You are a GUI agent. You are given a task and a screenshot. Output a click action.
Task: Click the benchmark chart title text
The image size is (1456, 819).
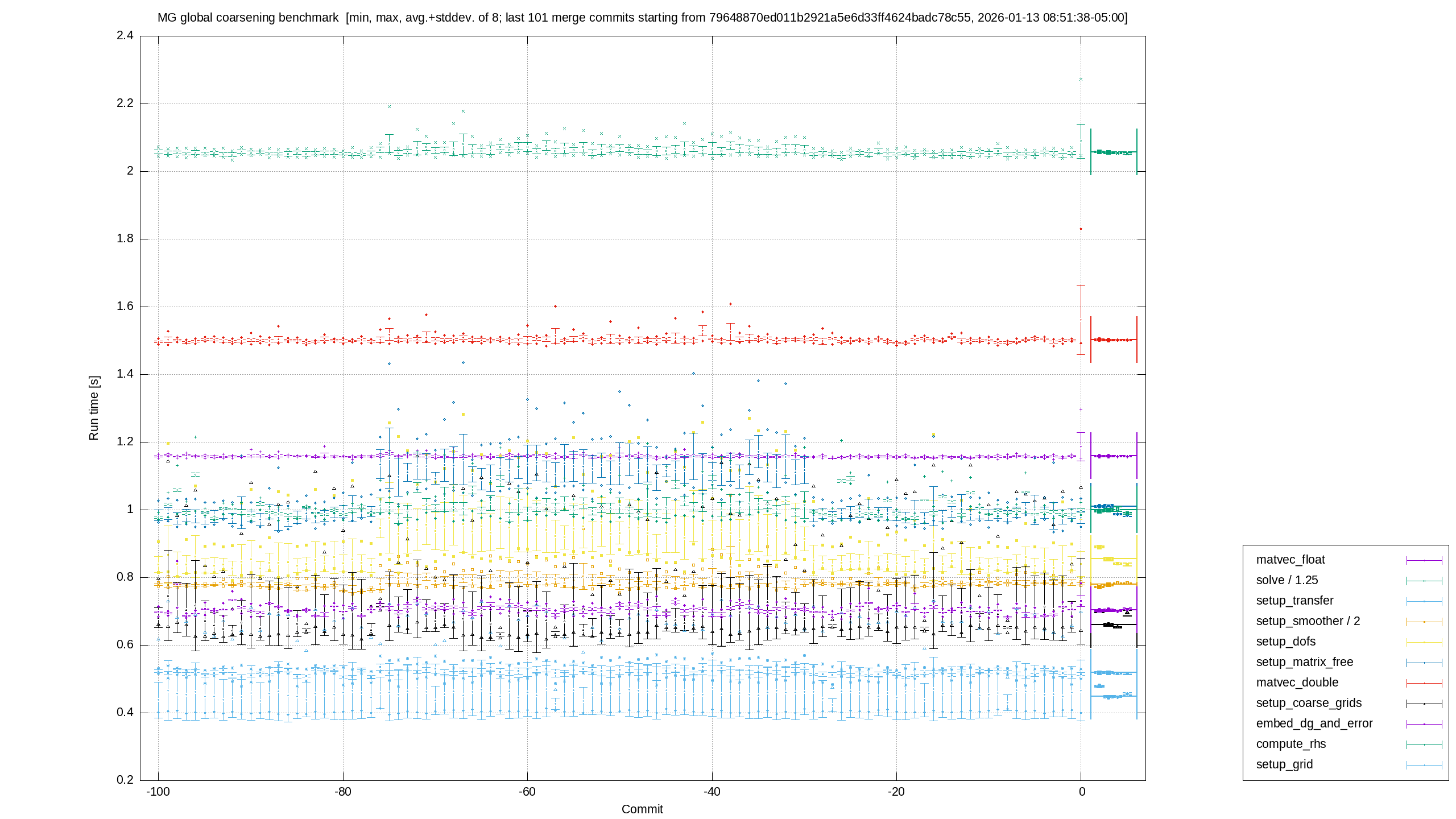[642, 18]
